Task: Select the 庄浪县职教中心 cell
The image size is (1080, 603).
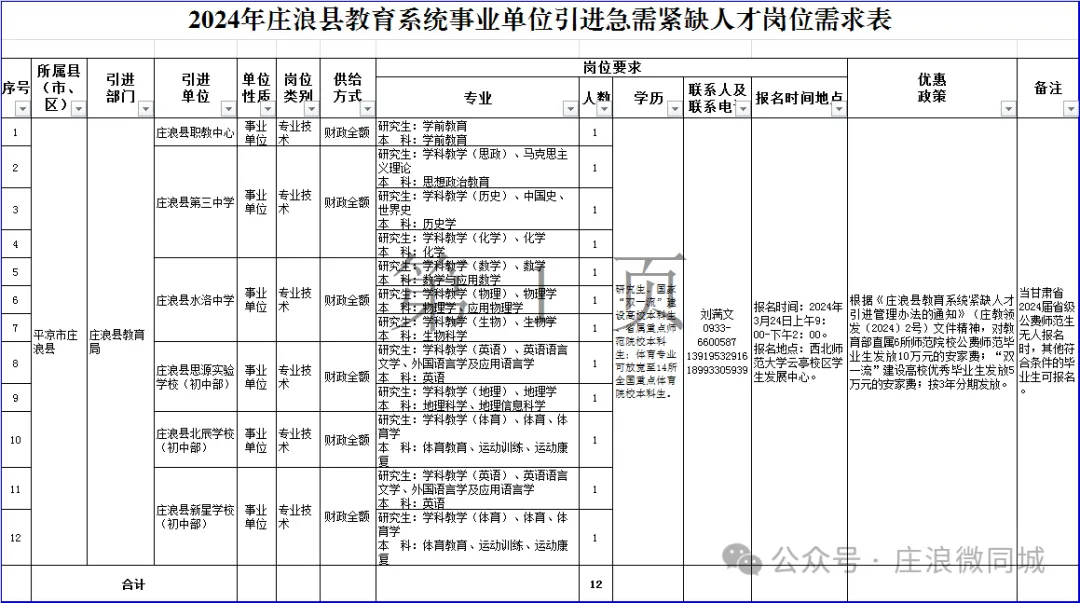Action: pos(196,132)
